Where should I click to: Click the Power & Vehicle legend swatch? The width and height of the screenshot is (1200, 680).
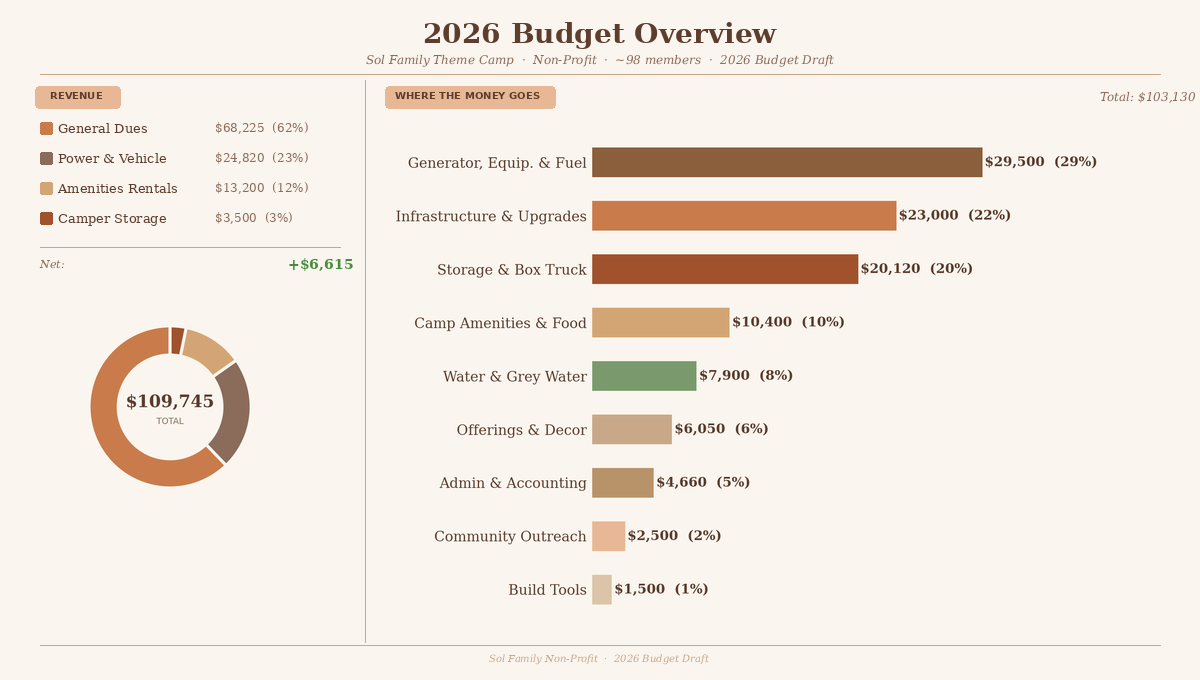pos(46,159)
